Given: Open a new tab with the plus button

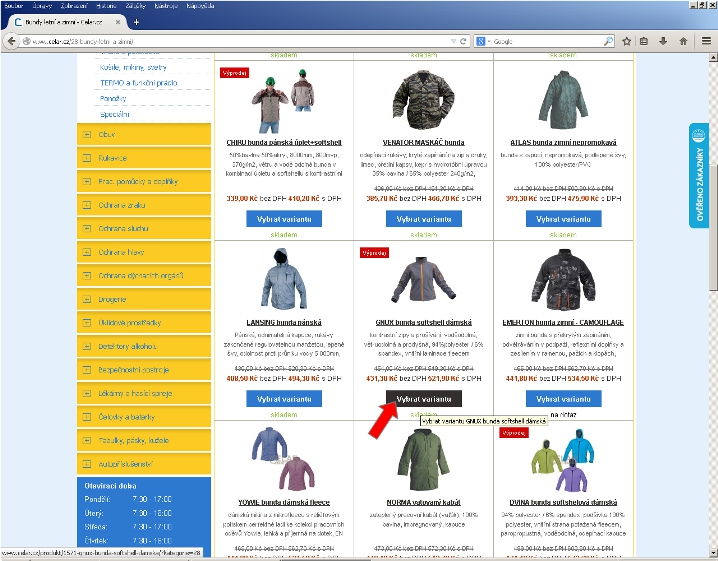Looking at the screenshot, I should coord(136,22).
